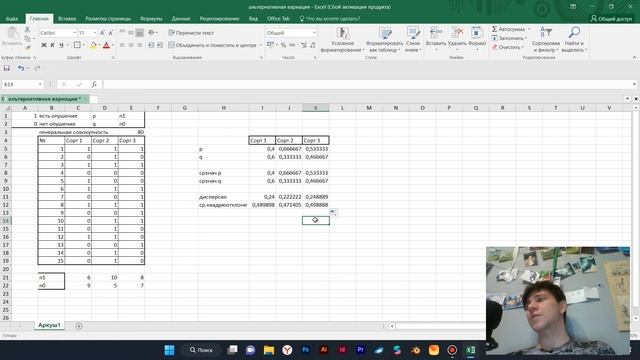Click Insert cells (Вставить) in cells group
This screenshot has width=640, height=360.
pos(436,40)
